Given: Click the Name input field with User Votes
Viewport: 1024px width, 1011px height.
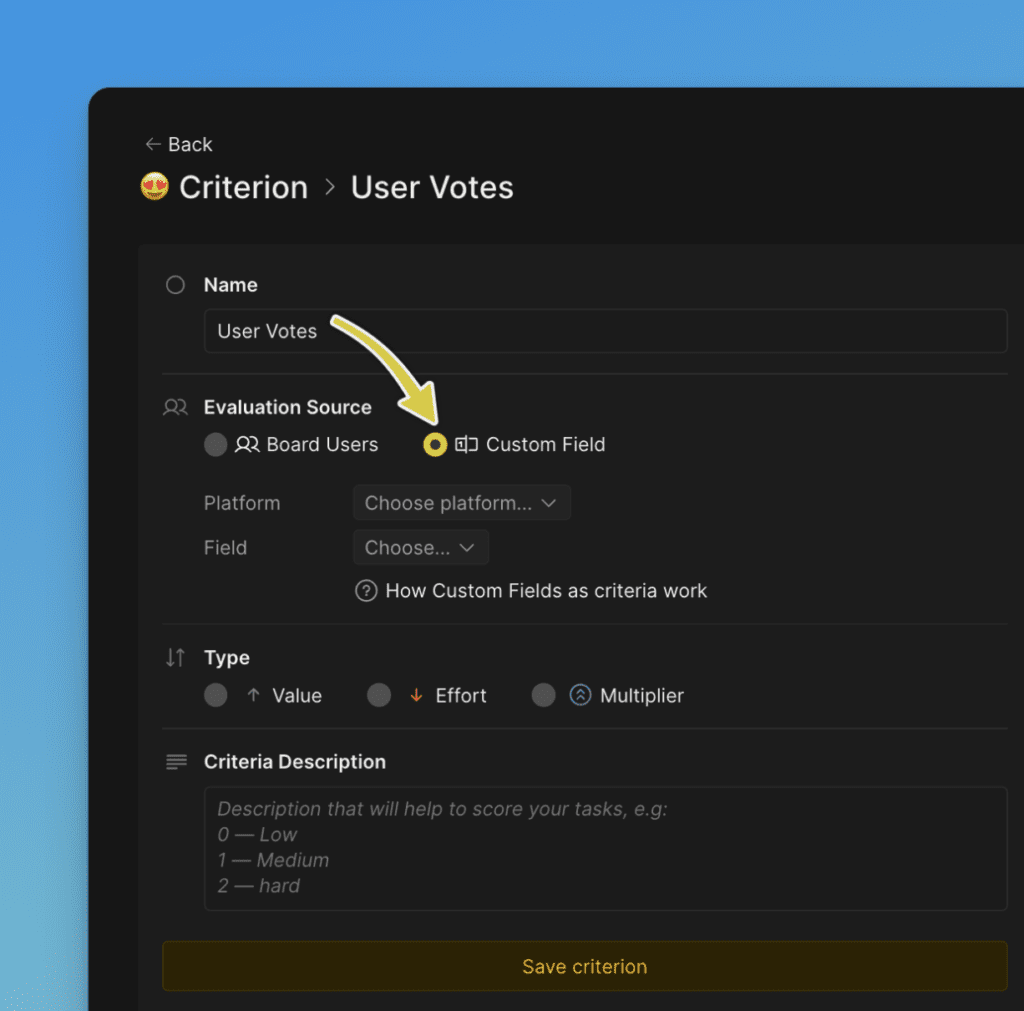Looking at the screenshot, I should pos(604,331).
